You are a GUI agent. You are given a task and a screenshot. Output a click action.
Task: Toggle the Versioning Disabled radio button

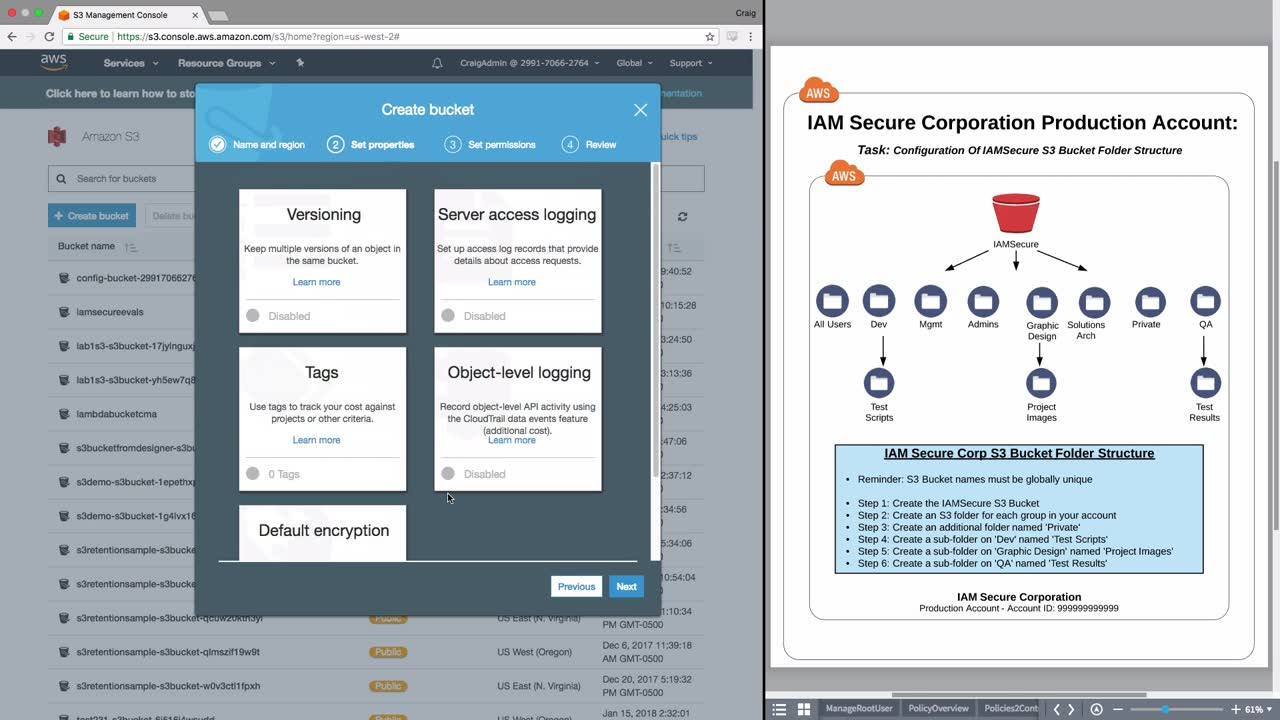coord(253,316)
